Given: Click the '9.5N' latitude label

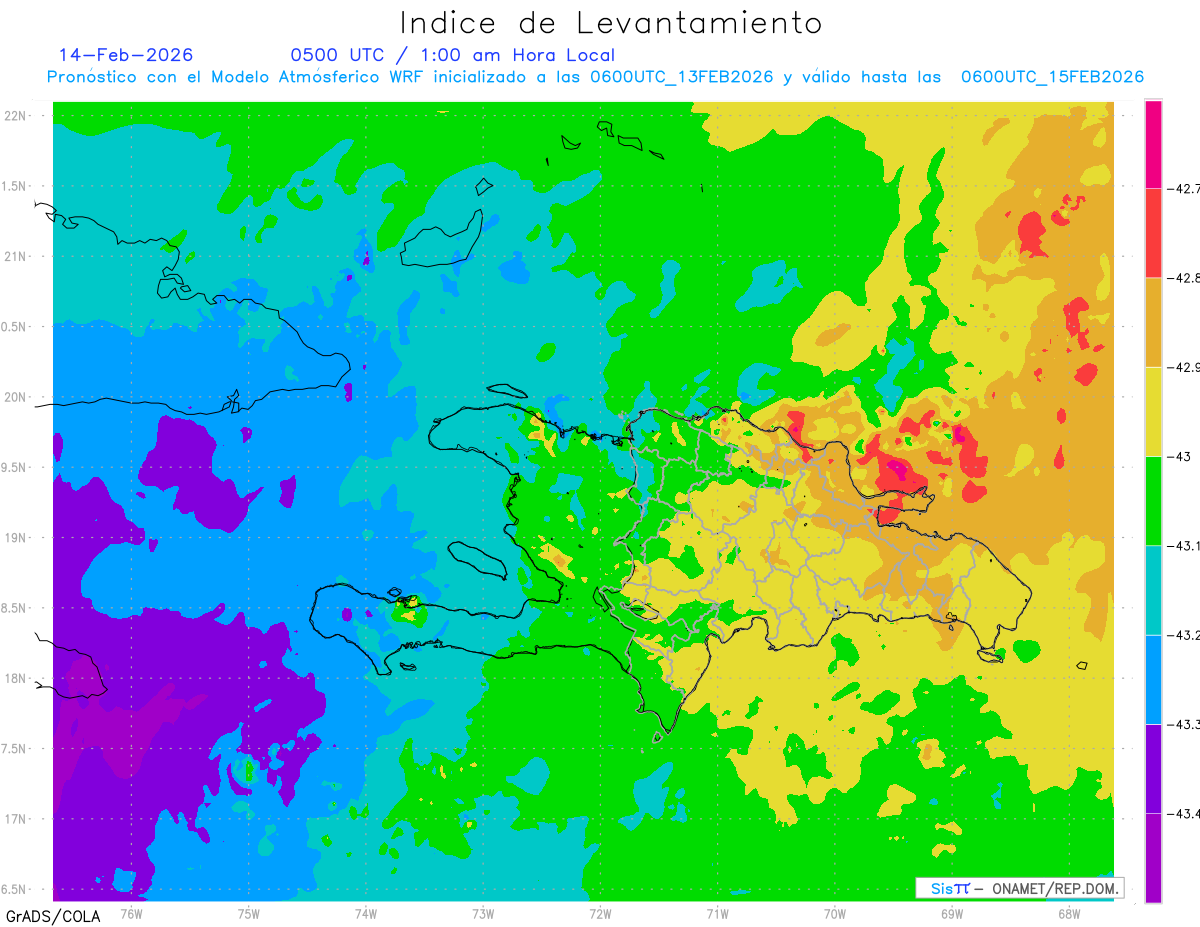Looking at the screenshot, I should click(x=15, y=468).
